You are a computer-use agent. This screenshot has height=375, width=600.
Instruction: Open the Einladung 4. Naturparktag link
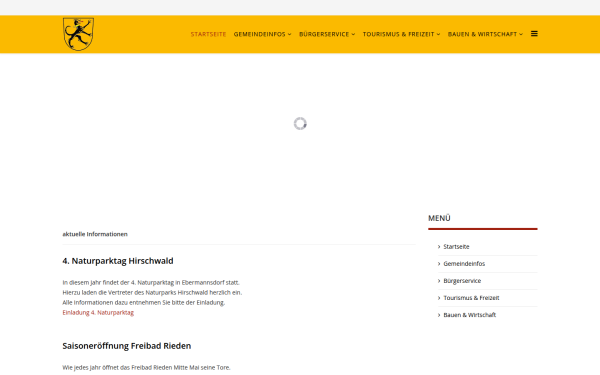[98, 313]
